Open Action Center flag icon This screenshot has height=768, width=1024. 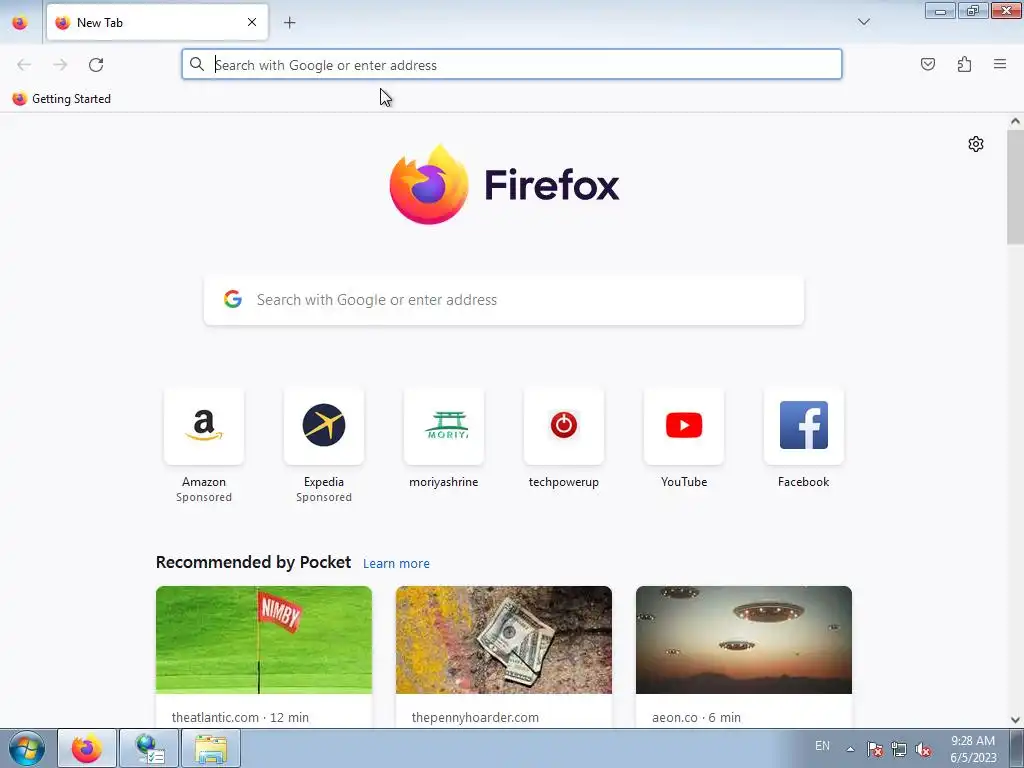pyautogui.click(x=875, y=749)
